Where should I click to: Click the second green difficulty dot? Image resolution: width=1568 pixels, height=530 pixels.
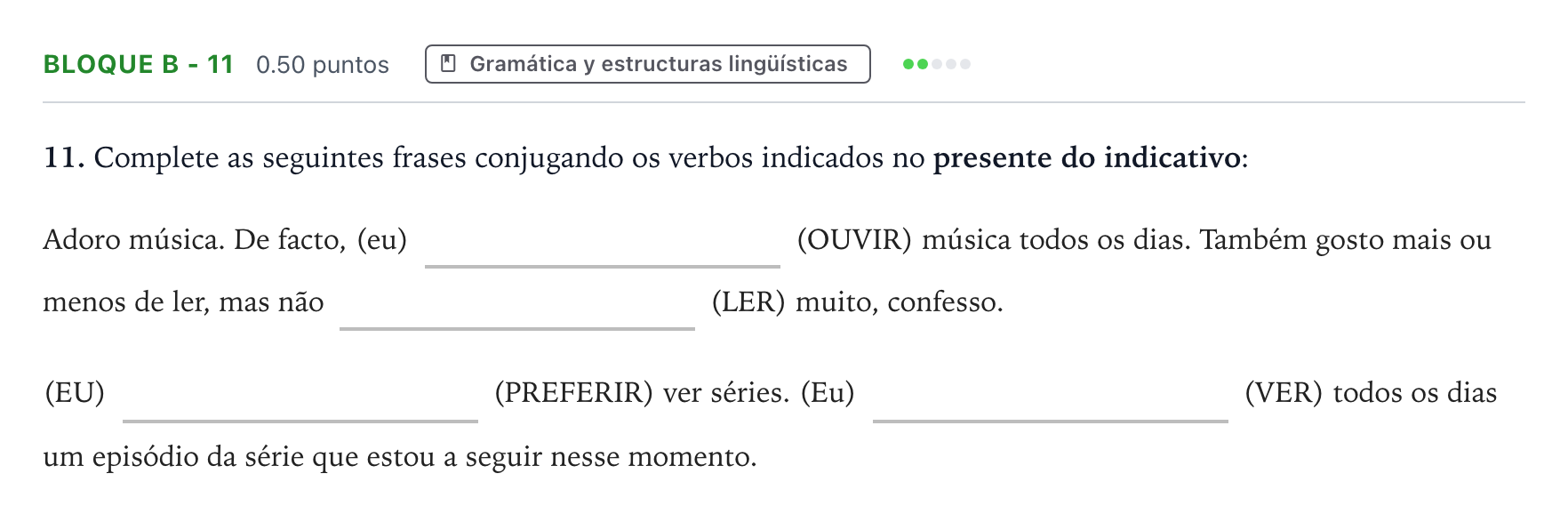pyautogui.click(x=923, y=64)
